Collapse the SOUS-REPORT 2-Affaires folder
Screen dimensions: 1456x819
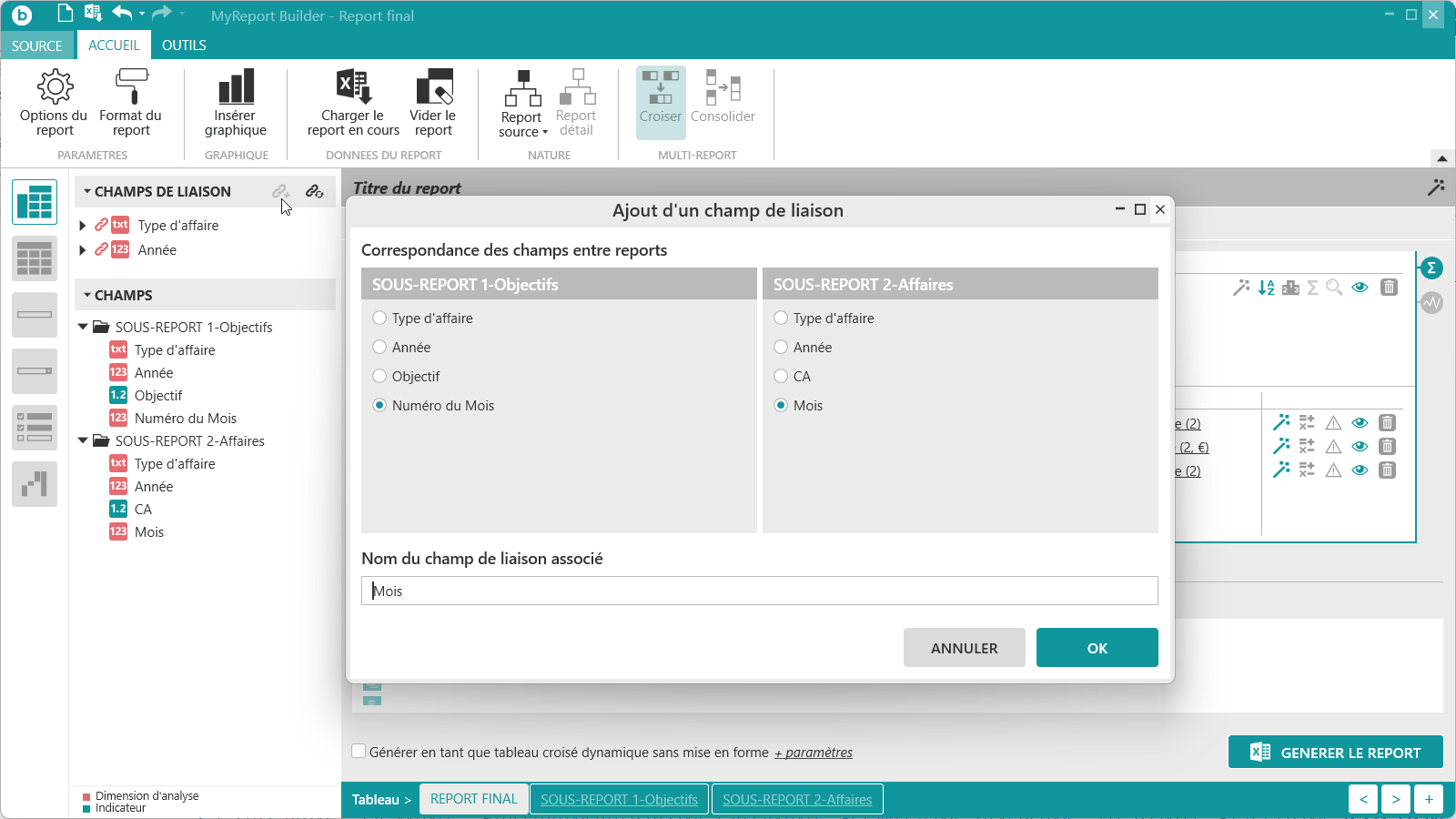[83, 440]
